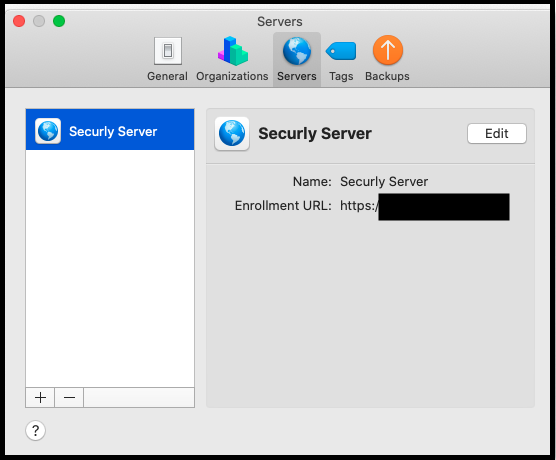Close the Servers window with red button

[x=19, y=21]
